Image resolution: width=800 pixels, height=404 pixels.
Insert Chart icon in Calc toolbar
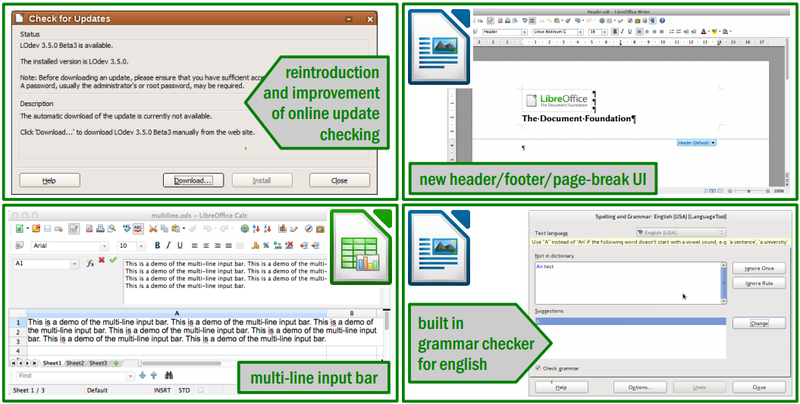pyautogui.click(x=282, y=229)
